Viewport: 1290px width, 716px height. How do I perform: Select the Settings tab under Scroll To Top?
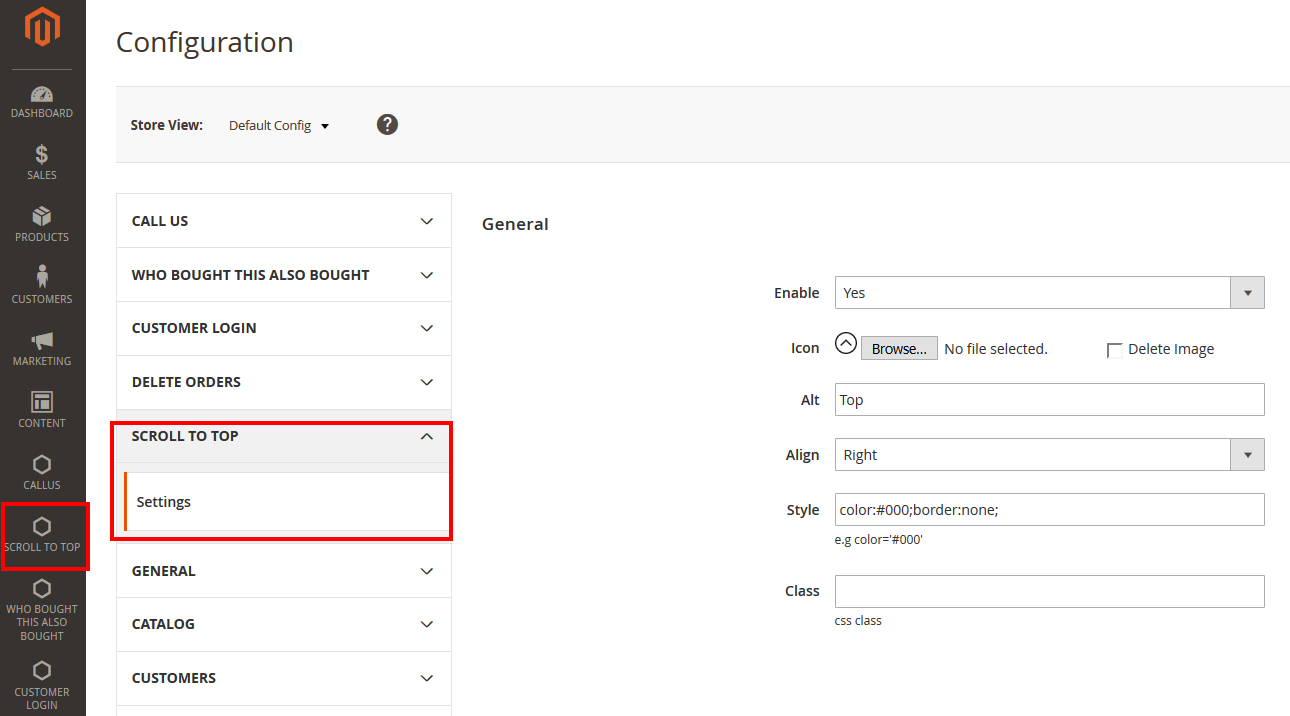click(164, 502)
